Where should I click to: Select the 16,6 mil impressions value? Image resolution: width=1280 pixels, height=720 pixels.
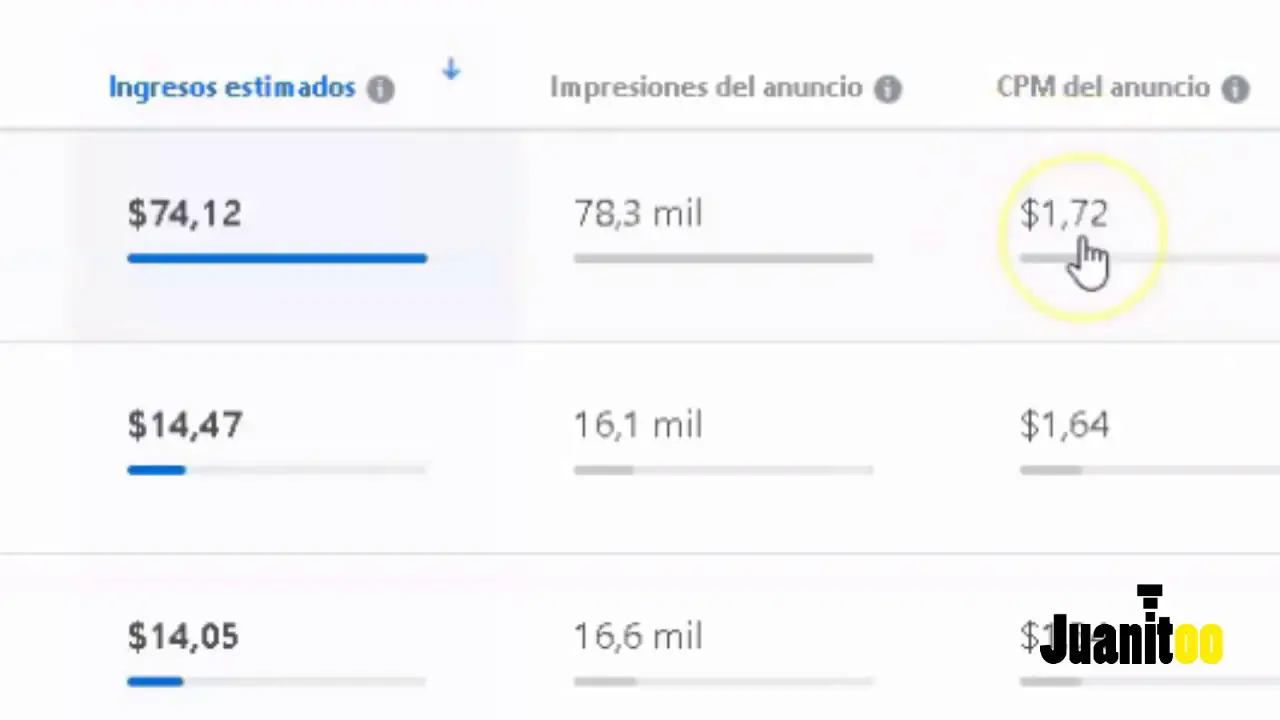click(637, 637)
